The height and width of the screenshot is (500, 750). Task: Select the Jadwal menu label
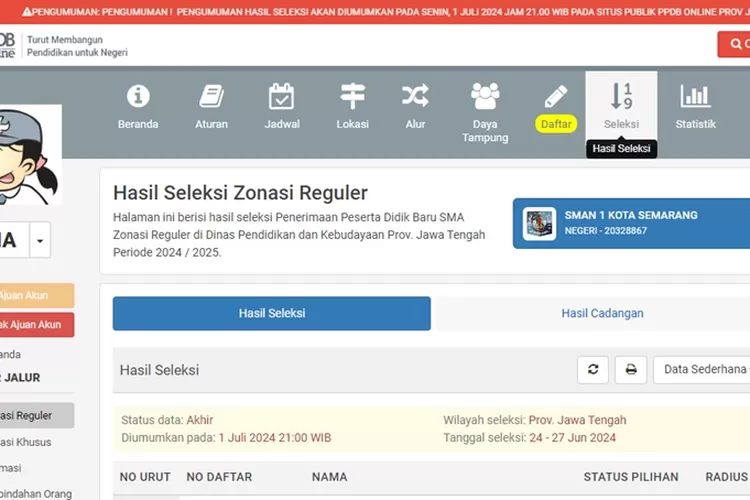282,124
